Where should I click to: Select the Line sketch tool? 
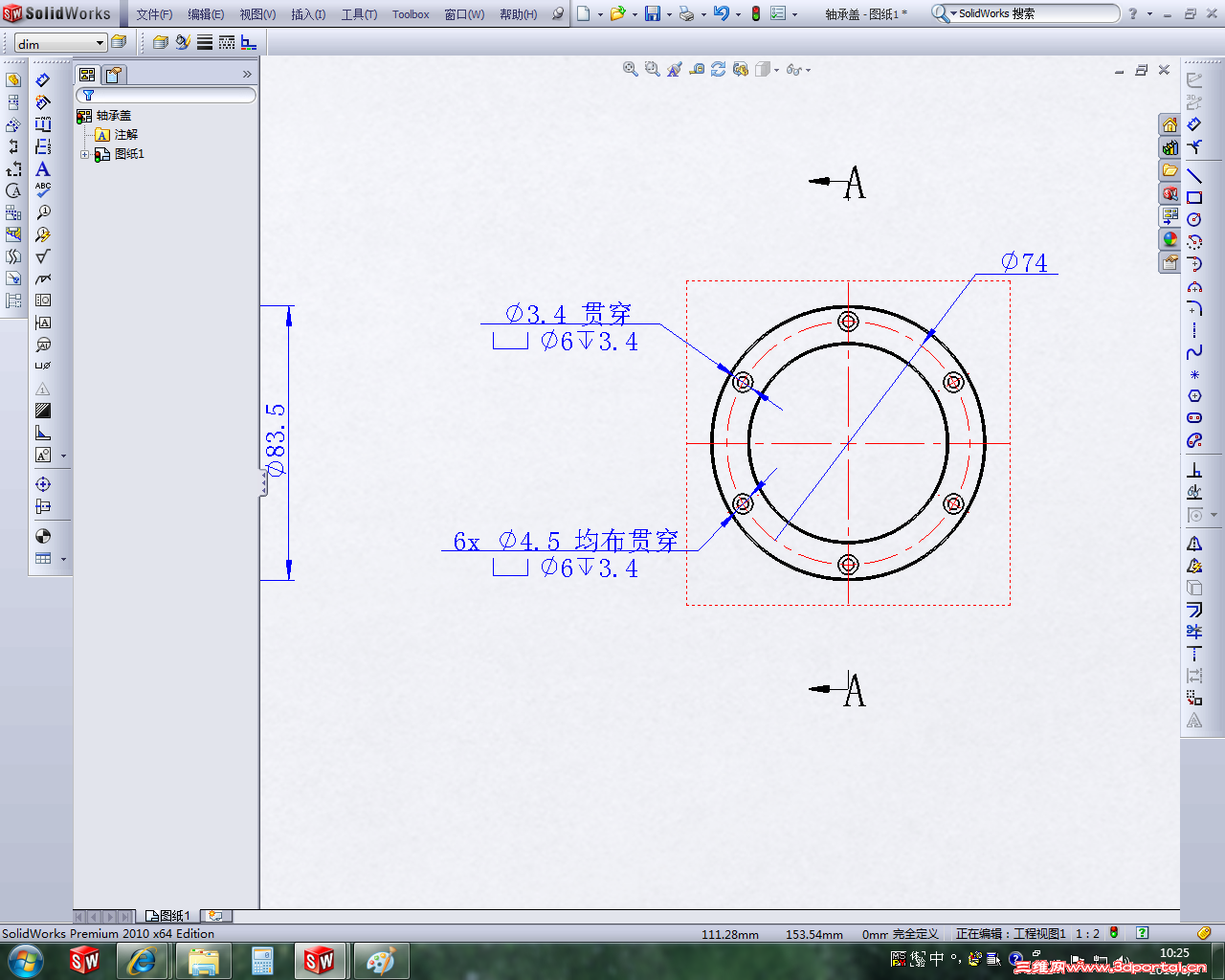(x=1194, y=176)
